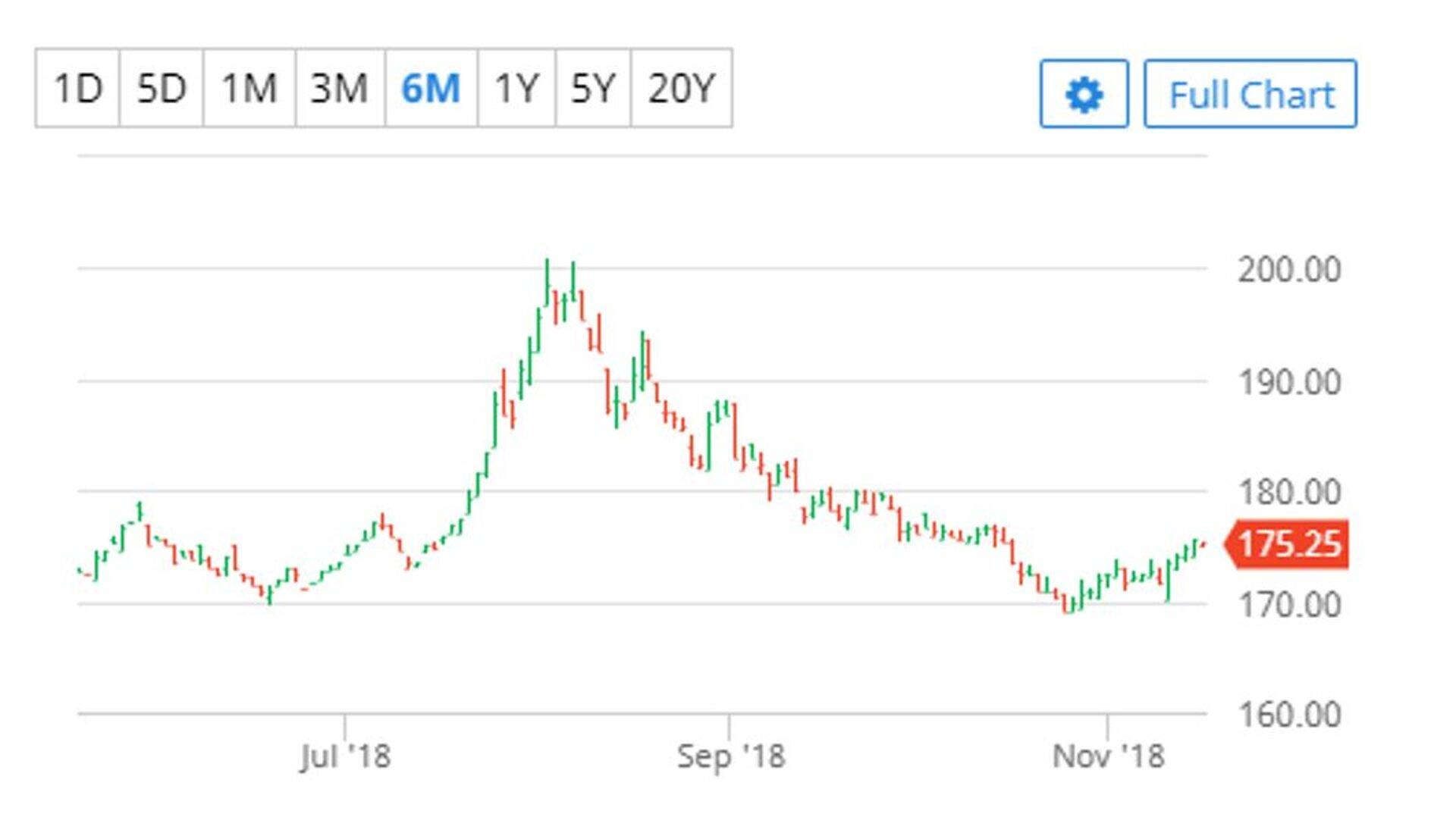
Task: Click the active 6M range tab
Action: (x=431, y=88)
